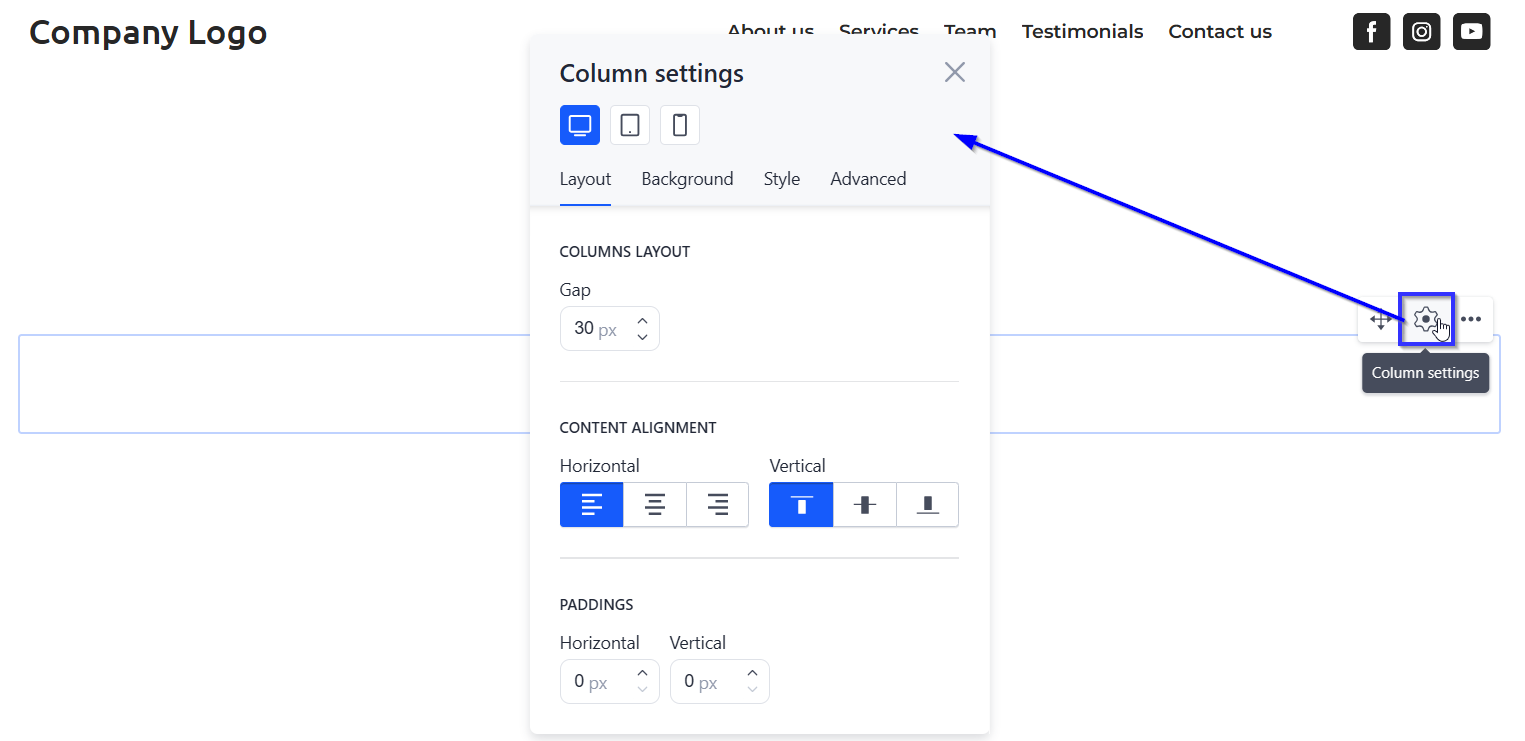Screen dimensions: 1525x741
Task: Open the column more options menu
Action: click(1471, 320)
